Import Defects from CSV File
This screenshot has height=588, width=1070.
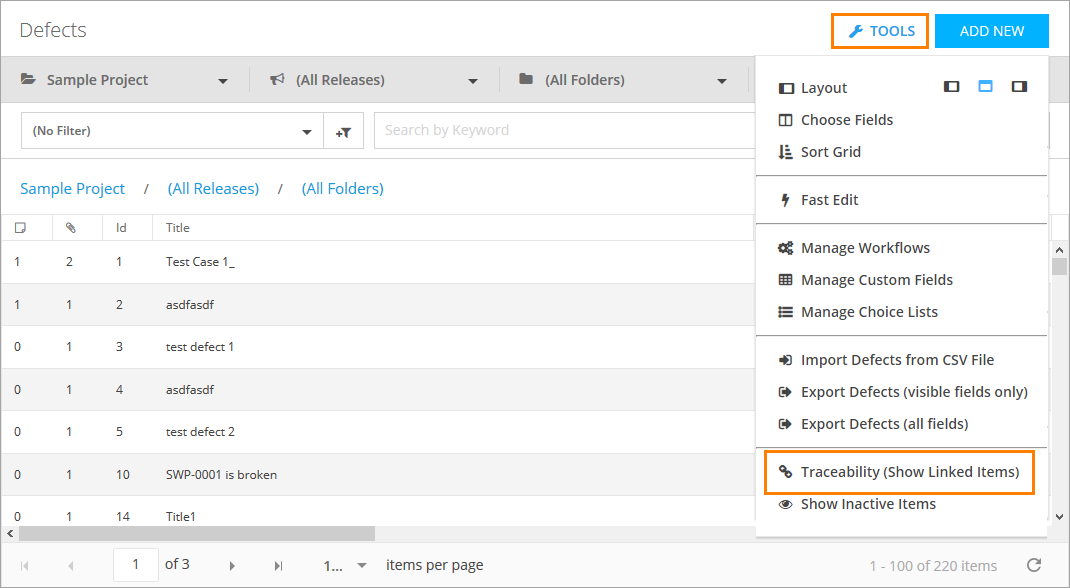pos(886,360)
